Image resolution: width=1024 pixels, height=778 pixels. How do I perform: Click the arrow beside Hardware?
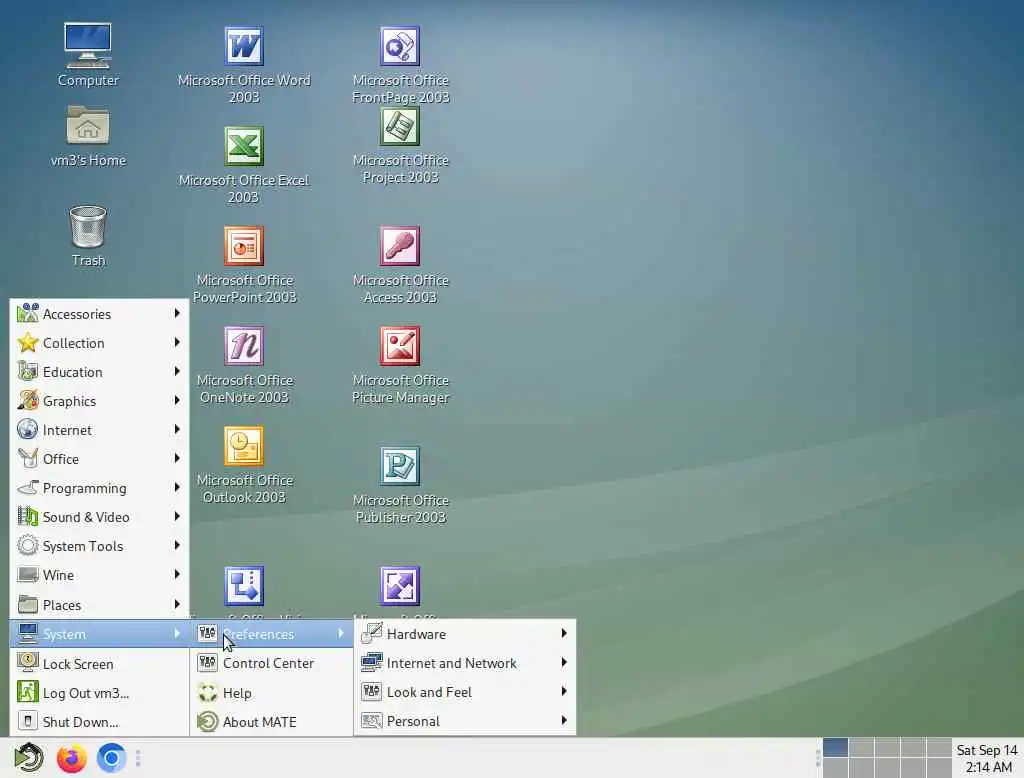pos(564,633)
